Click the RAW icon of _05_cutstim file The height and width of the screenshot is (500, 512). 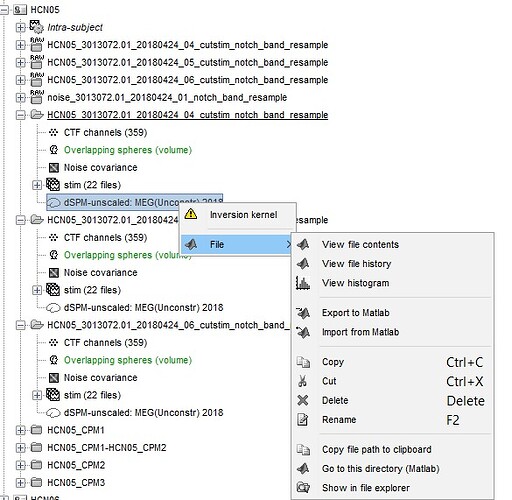coord(36,62)
